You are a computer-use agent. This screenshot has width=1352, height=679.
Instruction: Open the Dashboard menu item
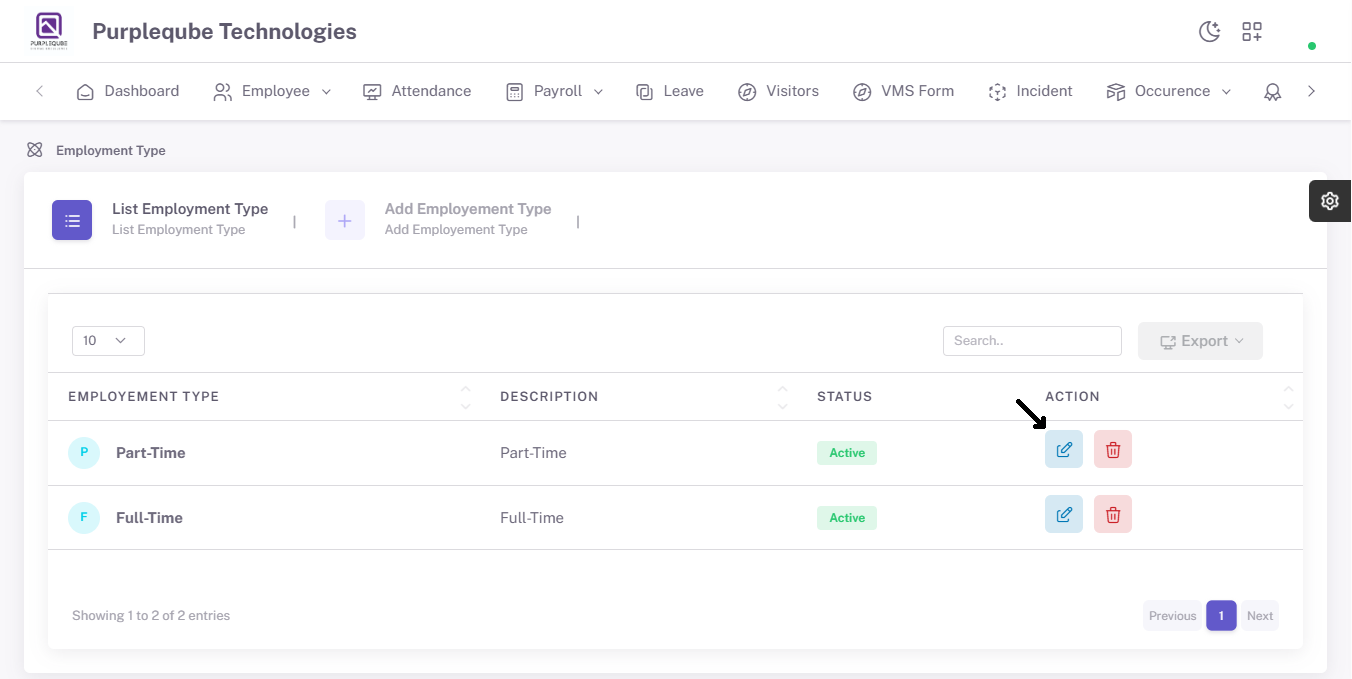(x=128, y=91)
